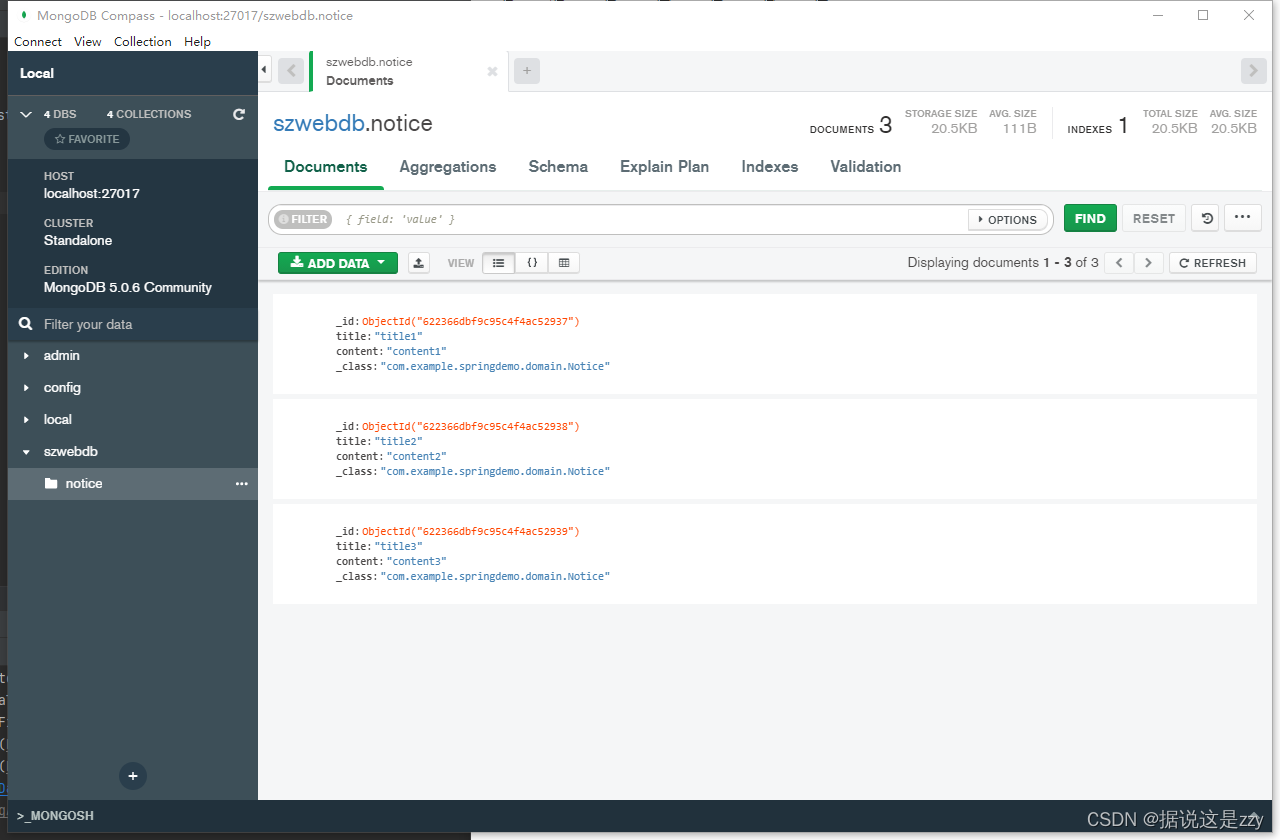Select the Documents tab
Screen dimensions: 1280x840
(326, 167)
